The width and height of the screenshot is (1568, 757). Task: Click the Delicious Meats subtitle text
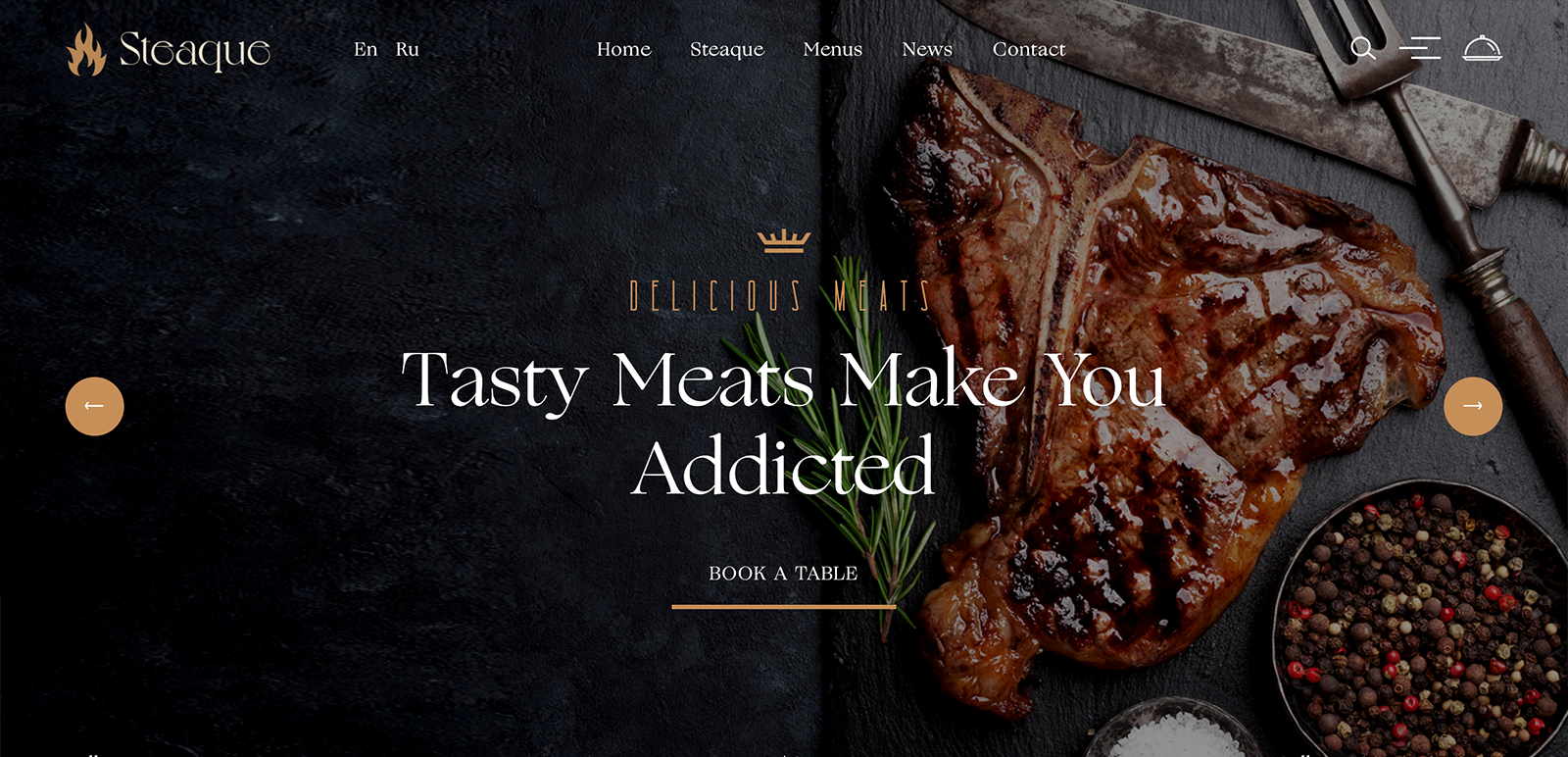(x=780, y=296)
